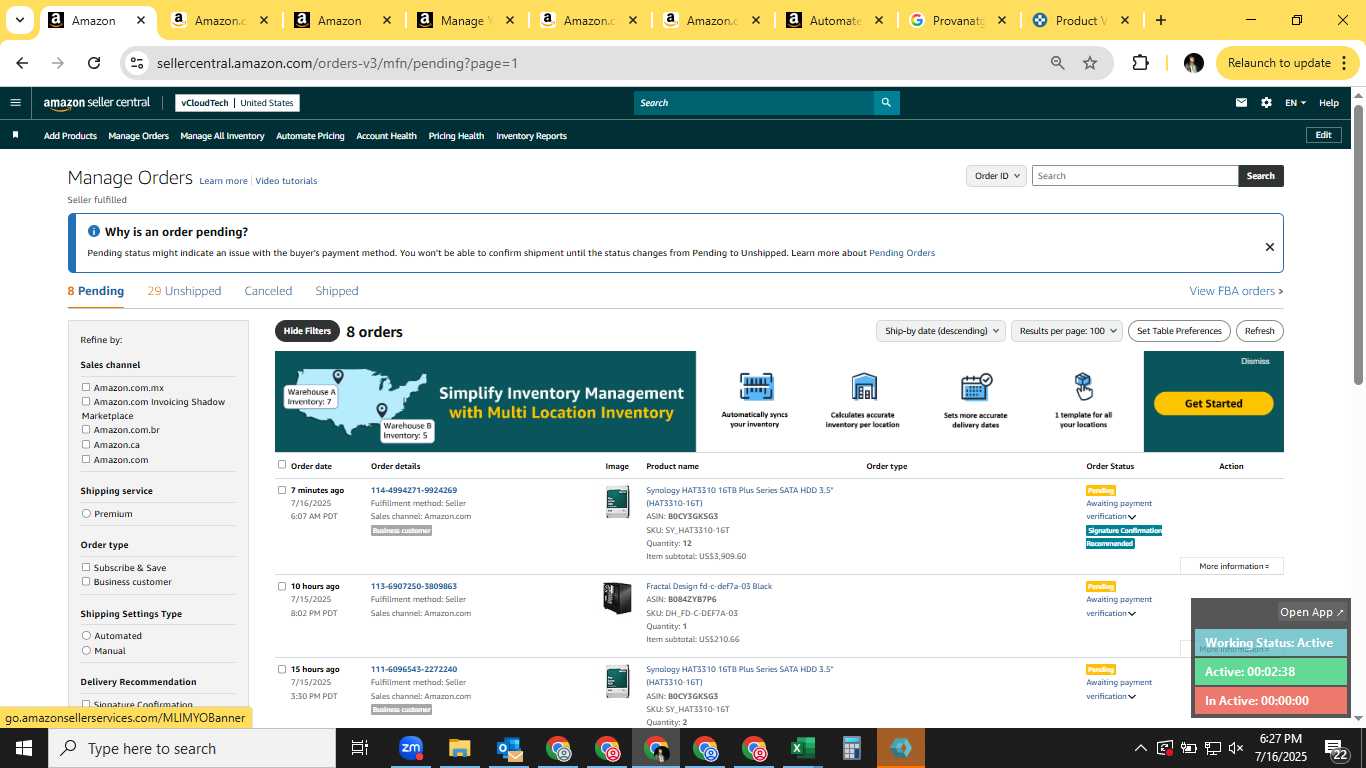Open Outlook from the taskbar
This screenshot has width=1366, height=768.
[x=508, y=748]
